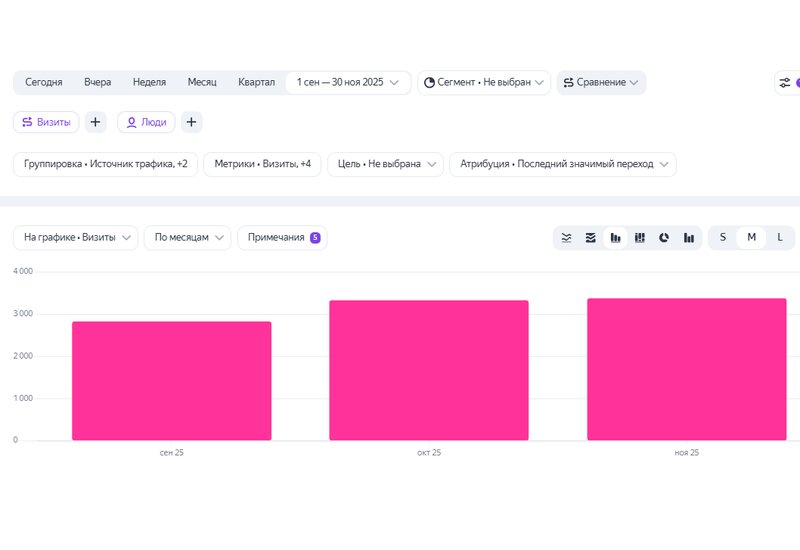Open Метрики • Визиты, +4 selector
The width and height of the screenshot is (800, 550).
tap(262, 164)
